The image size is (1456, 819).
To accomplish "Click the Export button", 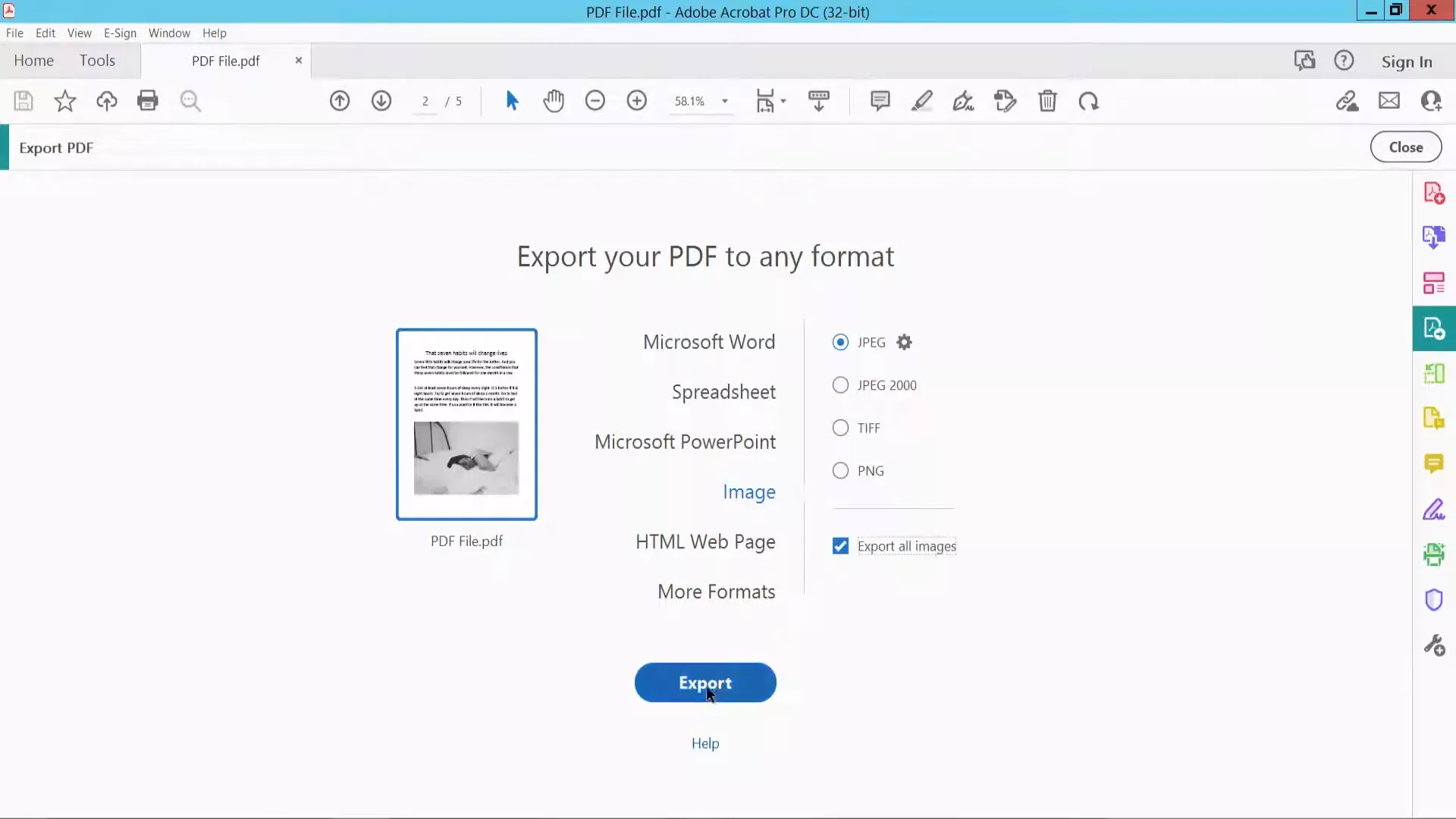I will (x=704, y=682).
